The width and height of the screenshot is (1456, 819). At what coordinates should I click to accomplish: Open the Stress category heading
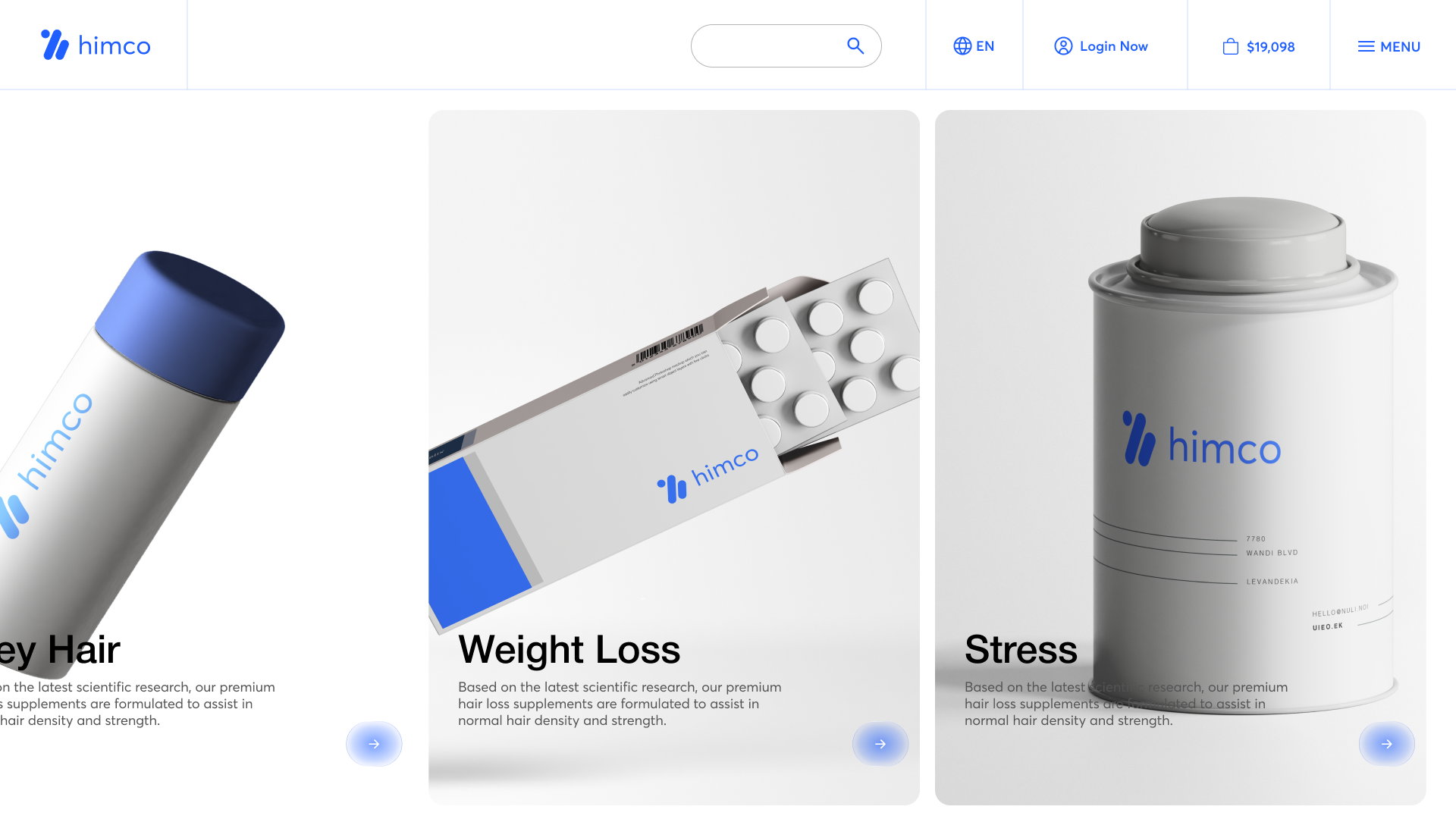(1021, 650)
